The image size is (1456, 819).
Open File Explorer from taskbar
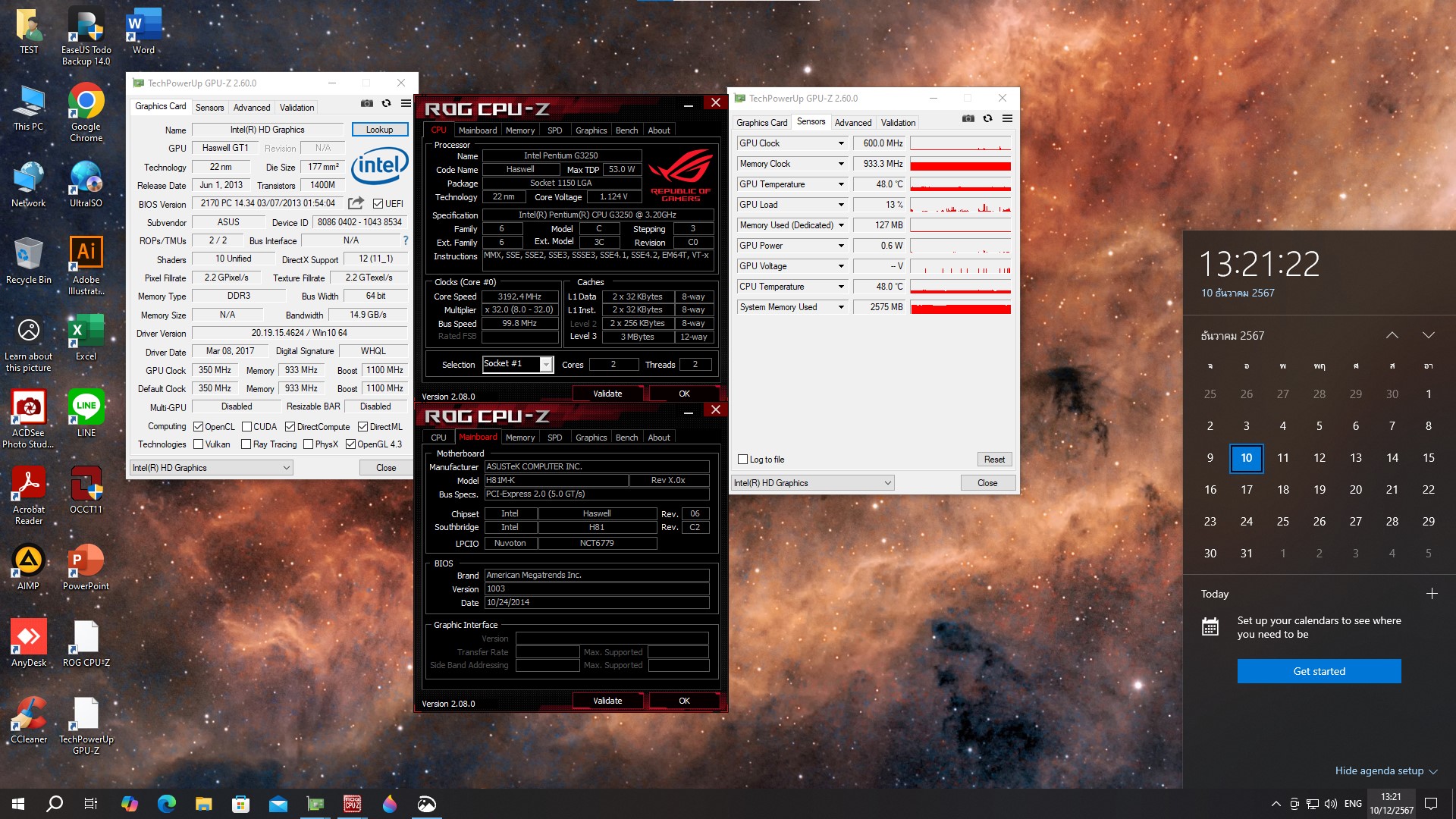pyautogui.click(x=204, y=804)
